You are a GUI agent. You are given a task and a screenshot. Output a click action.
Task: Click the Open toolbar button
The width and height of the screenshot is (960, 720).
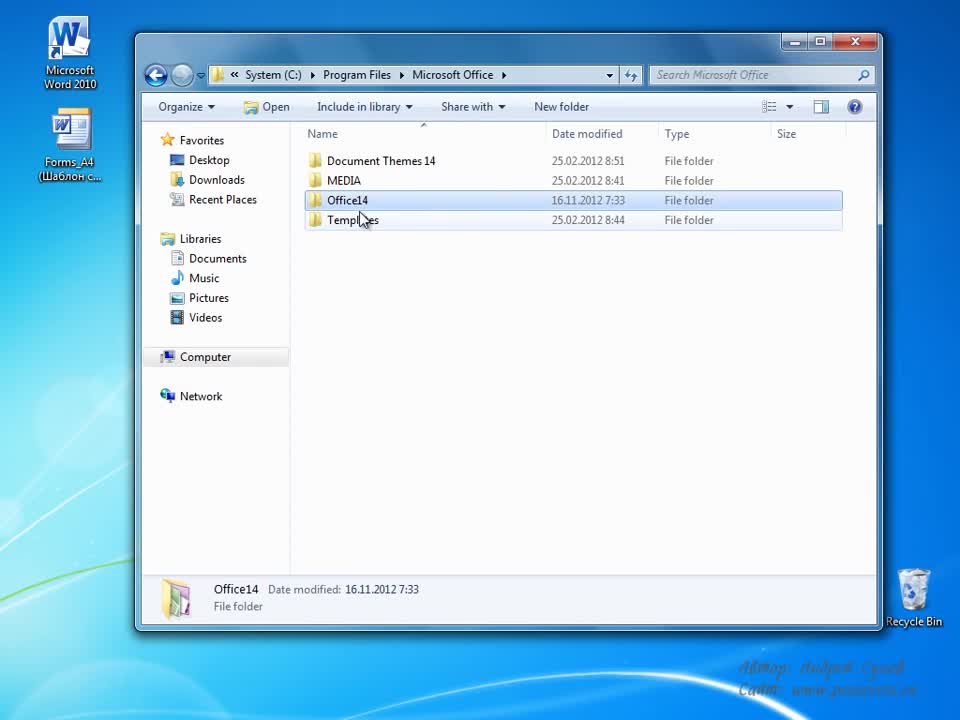(267, 107)
